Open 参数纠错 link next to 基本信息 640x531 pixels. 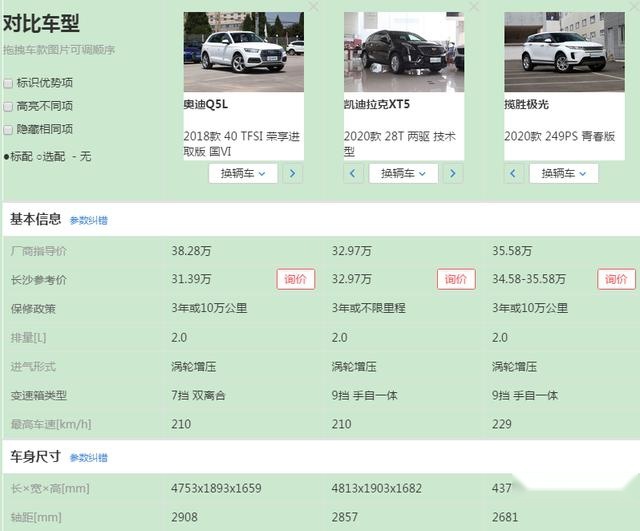pos(89,220)
